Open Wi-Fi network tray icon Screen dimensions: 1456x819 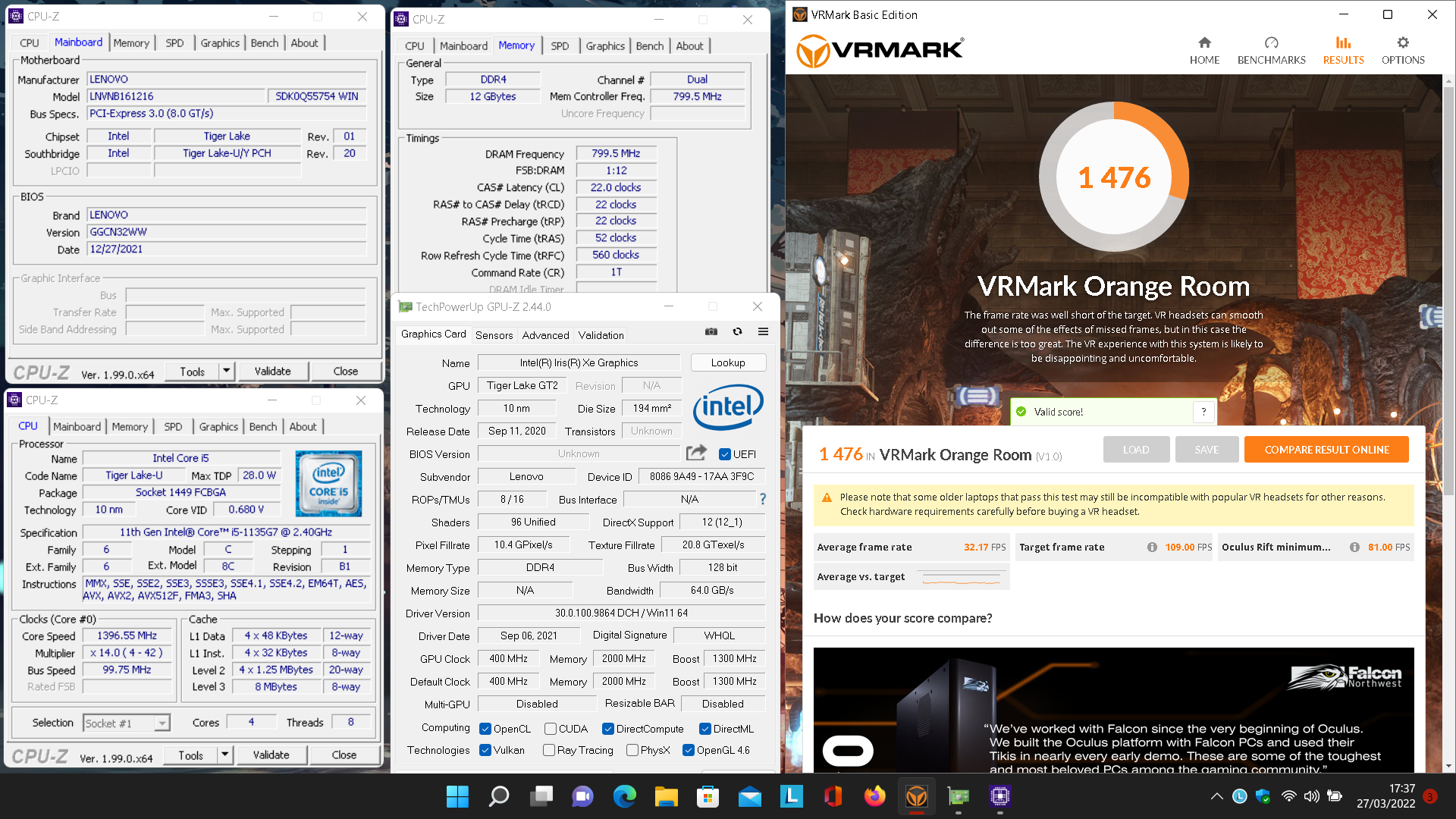pos(1288,796)
